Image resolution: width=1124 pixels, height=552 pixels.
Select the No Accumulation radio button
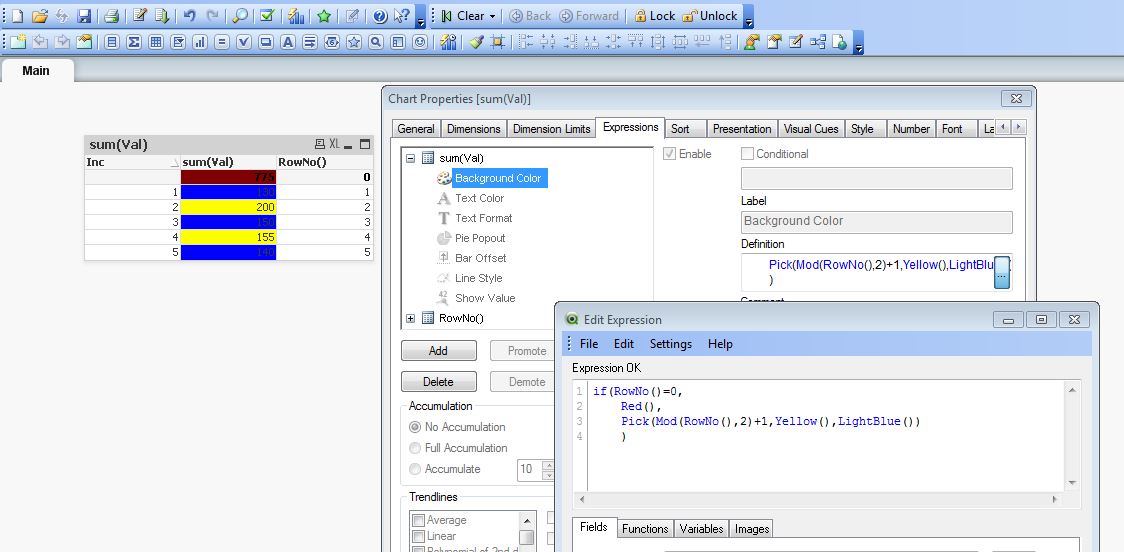tap(415, 427)
